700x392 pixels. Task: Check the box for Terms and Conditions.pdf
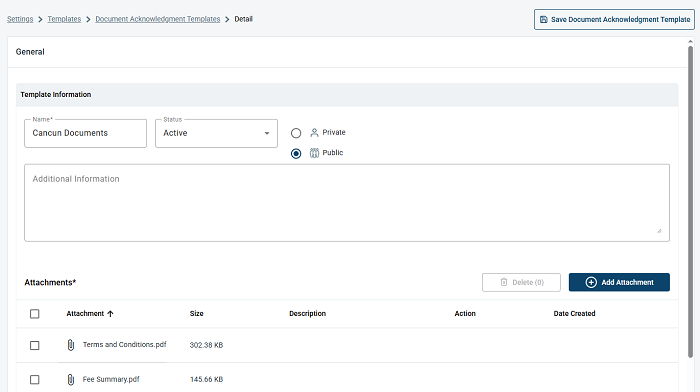point(34,346)
